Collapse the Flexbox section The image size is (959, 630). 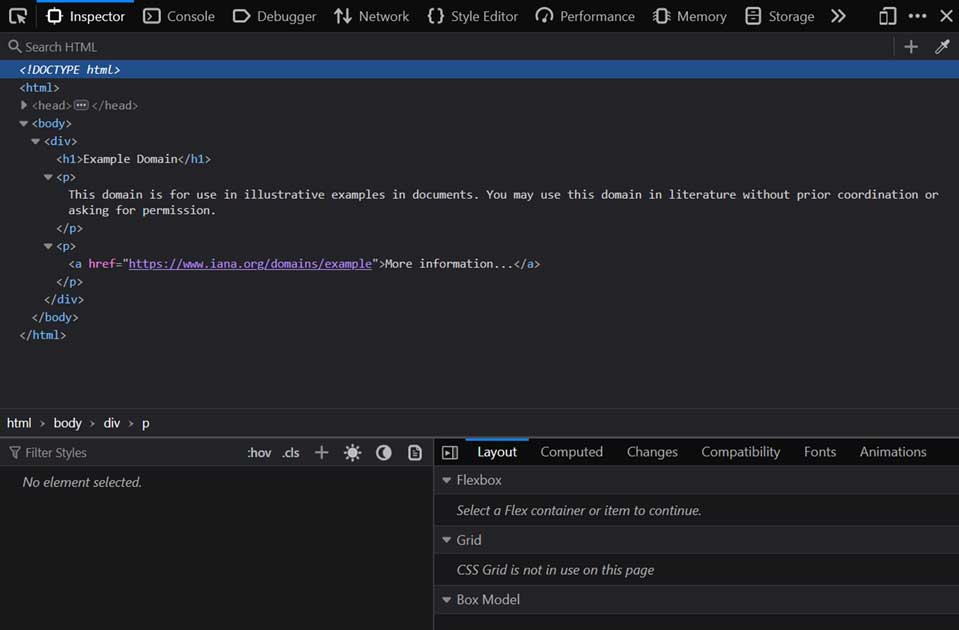[447, 480]
